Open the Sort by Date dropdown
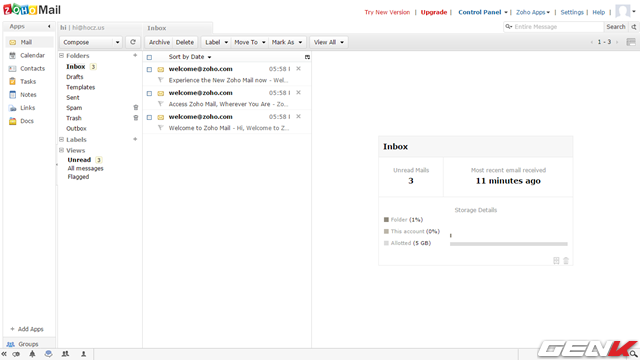Screen dimensions: 640x360 190,57
